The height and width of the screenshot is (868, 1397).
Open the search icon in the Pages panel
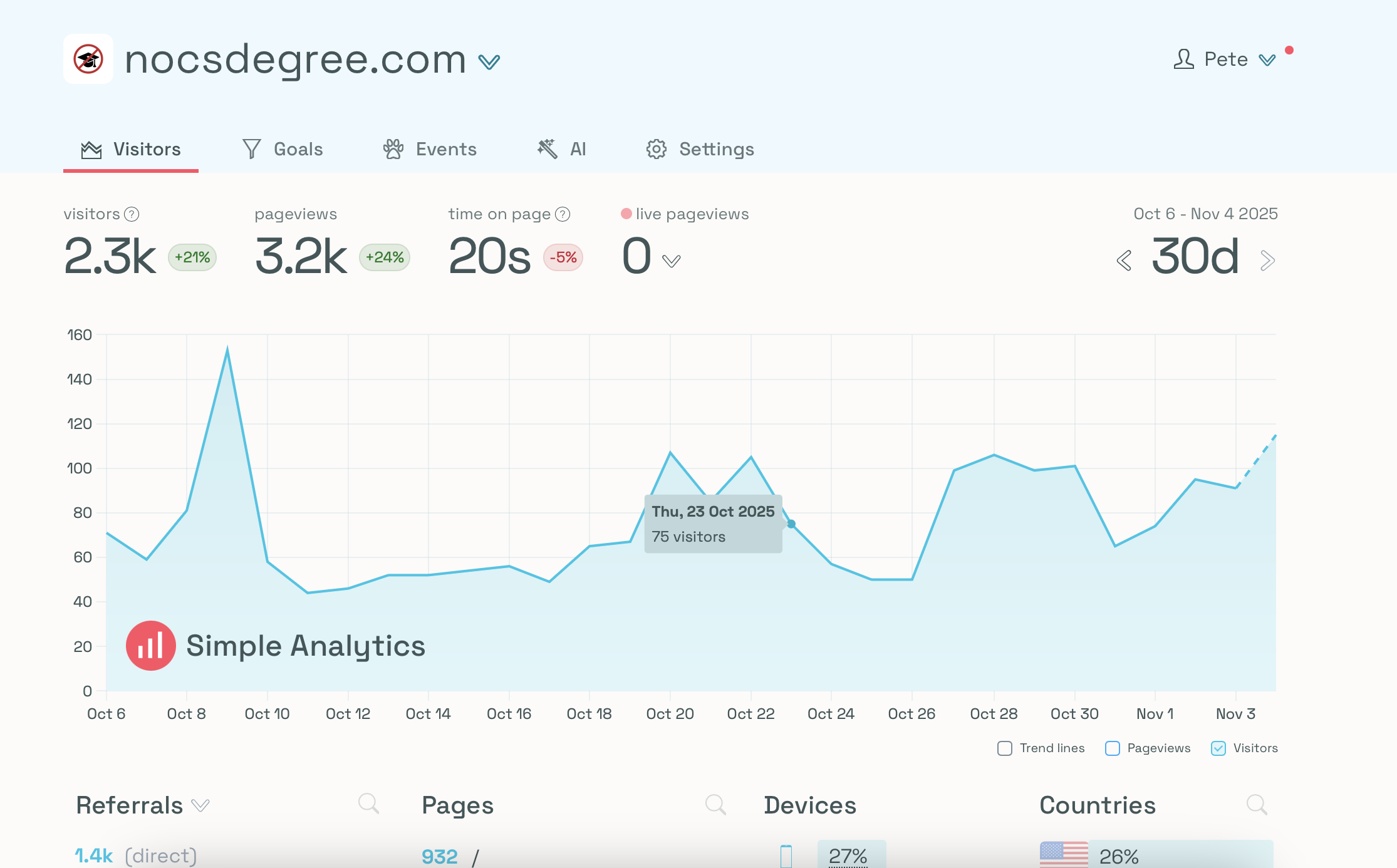point(715,803)
